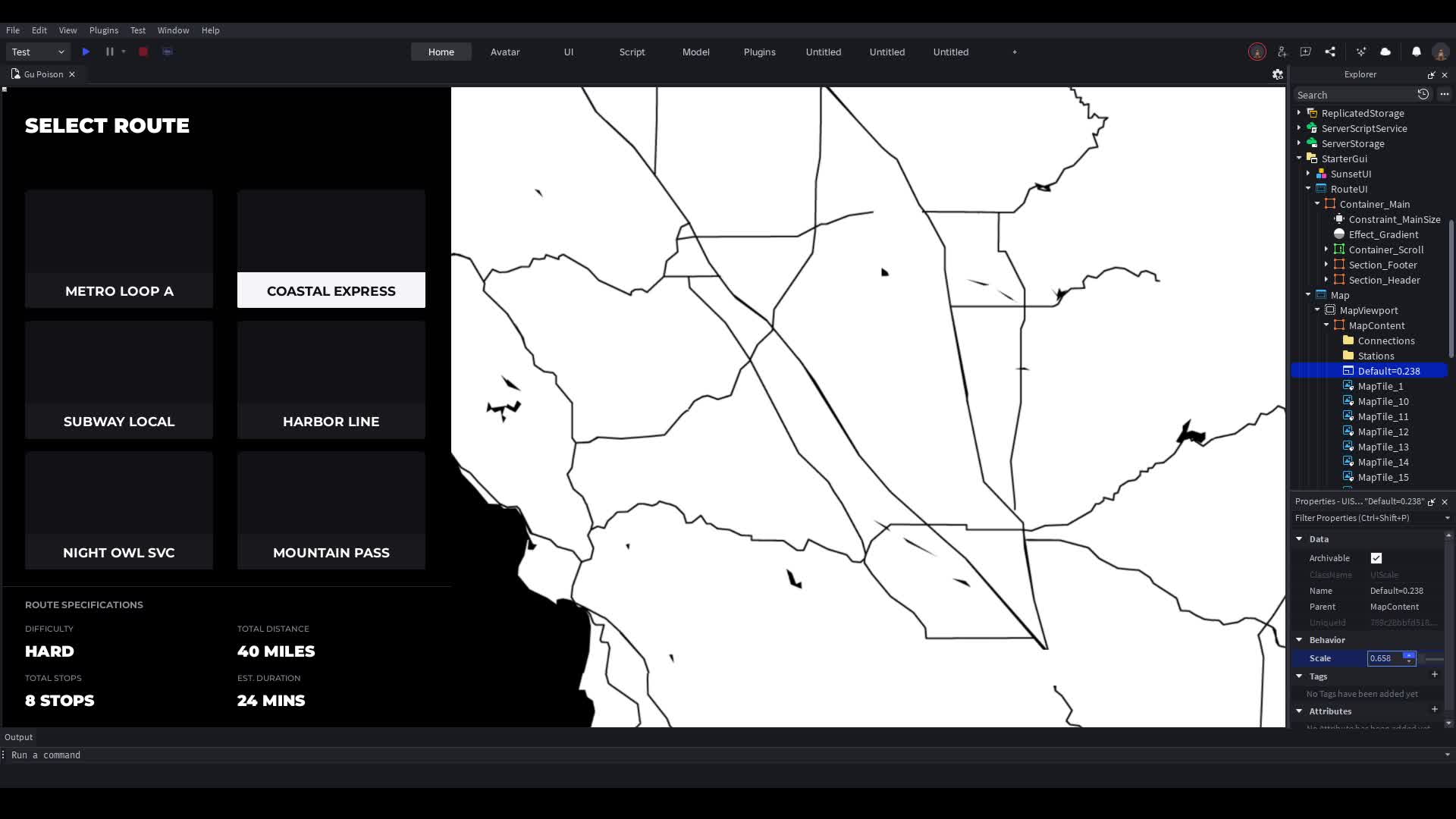
Task: Open the Window menu
Action: click(x=173, y=30)
